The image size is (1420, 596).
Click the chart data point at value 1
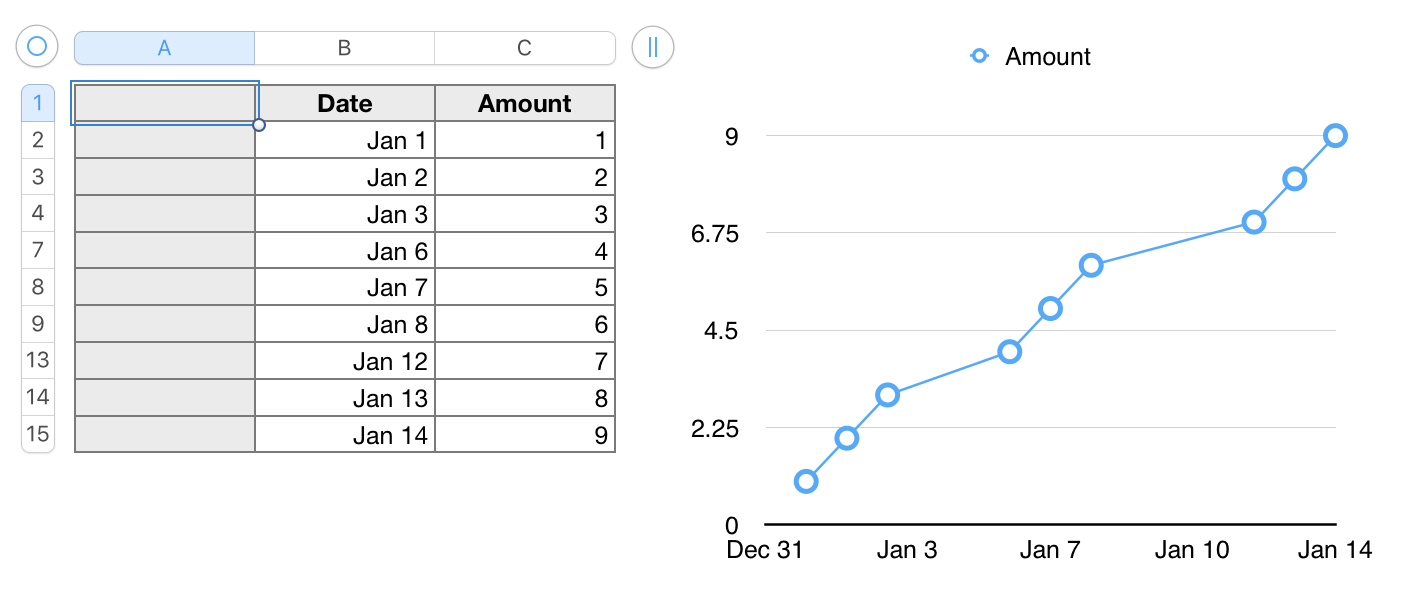806,481
